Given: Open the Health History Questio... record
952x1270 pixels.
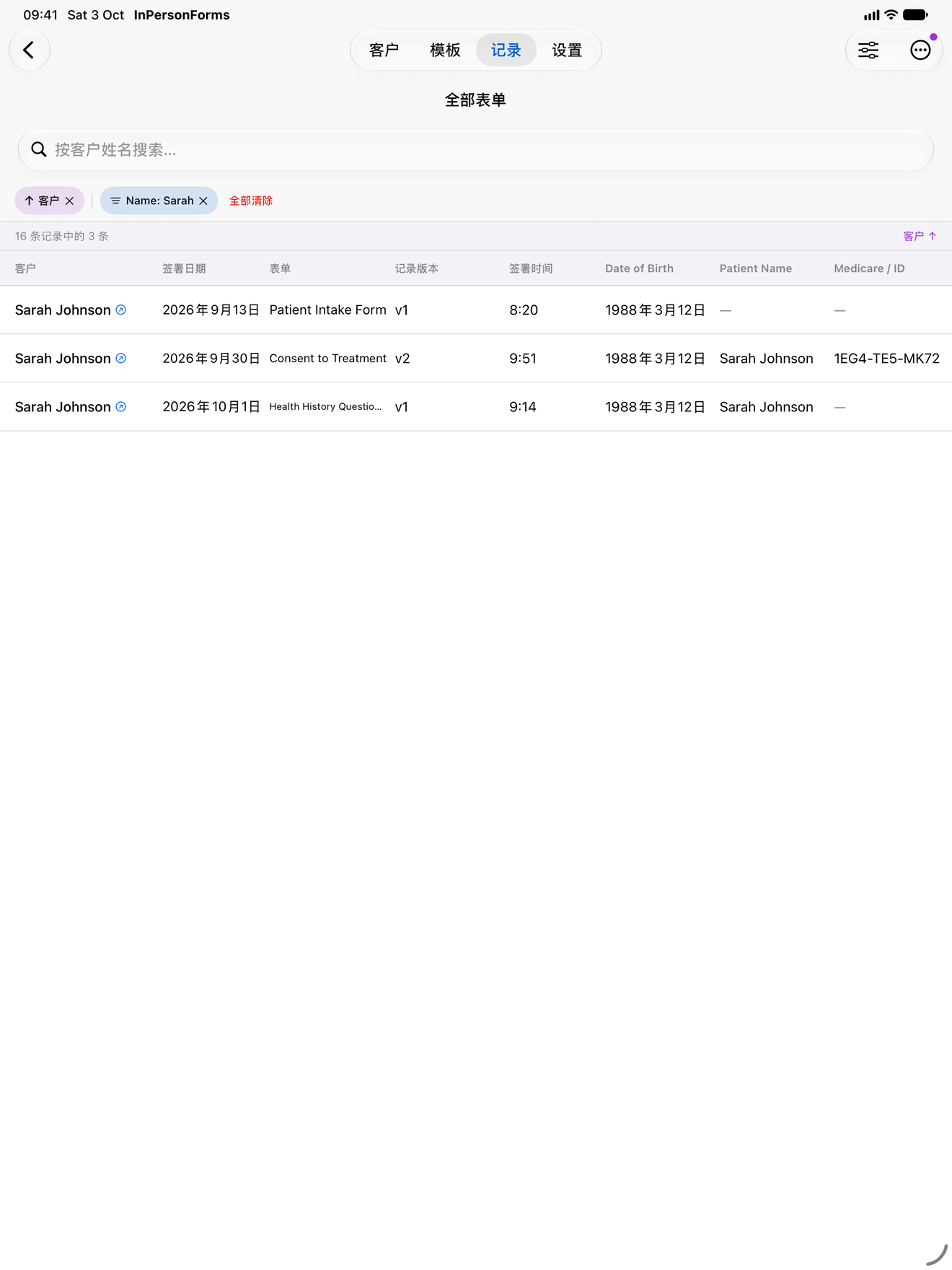Looking at the screenshot, I should 325,406.
